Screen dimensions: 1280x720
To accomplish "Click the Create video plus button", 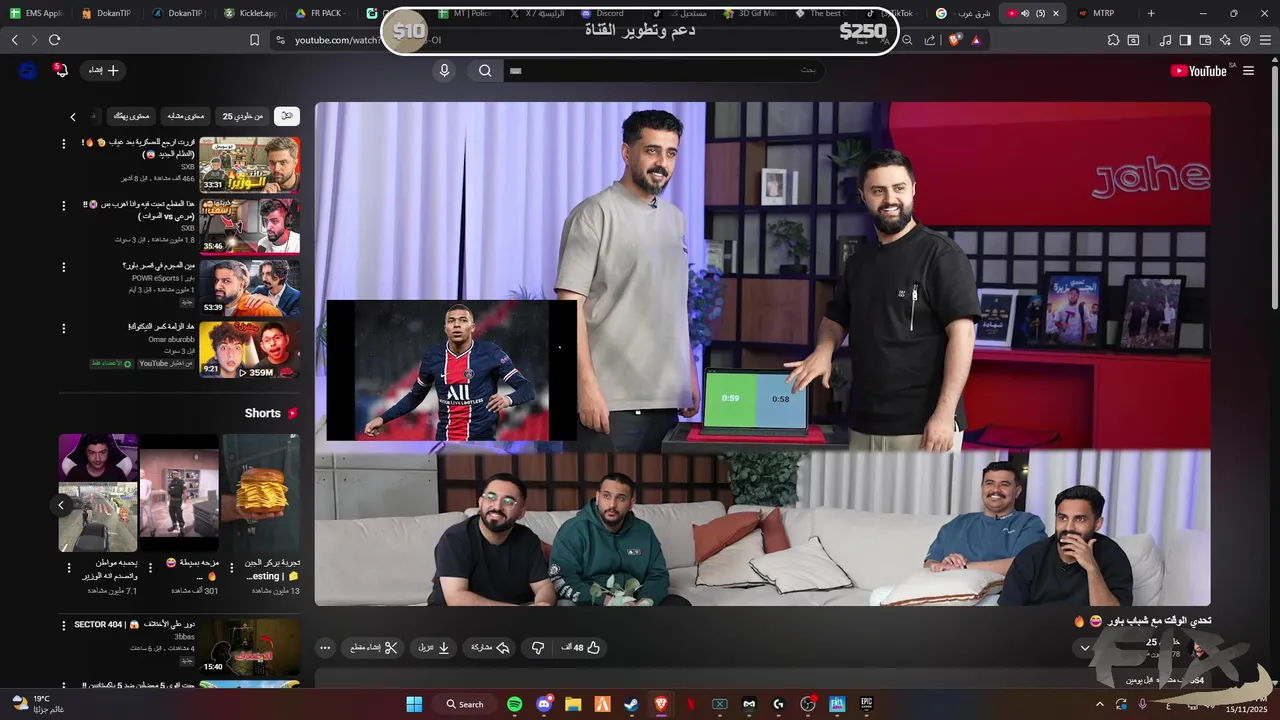I will point(103,70).
